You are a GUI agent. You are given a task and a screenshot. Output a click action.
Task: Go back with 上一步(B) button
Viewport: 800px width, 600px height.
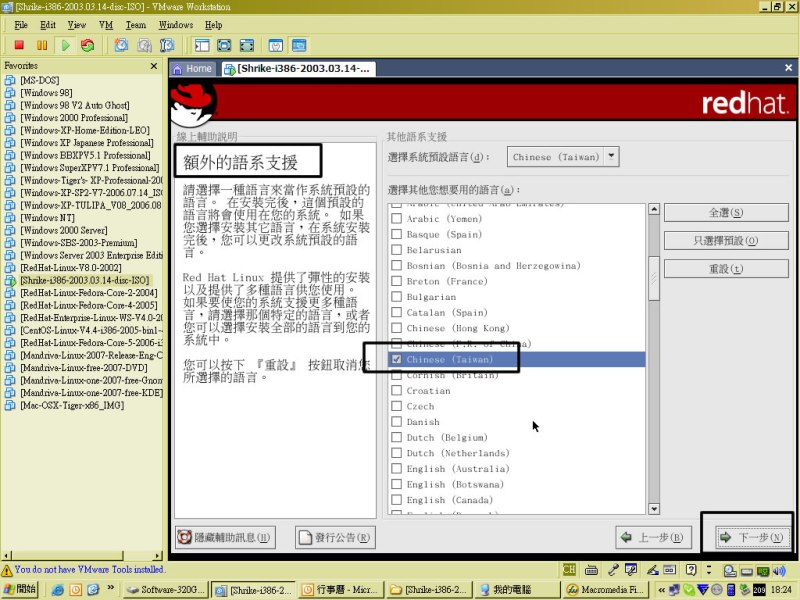(x=654, y=537)
